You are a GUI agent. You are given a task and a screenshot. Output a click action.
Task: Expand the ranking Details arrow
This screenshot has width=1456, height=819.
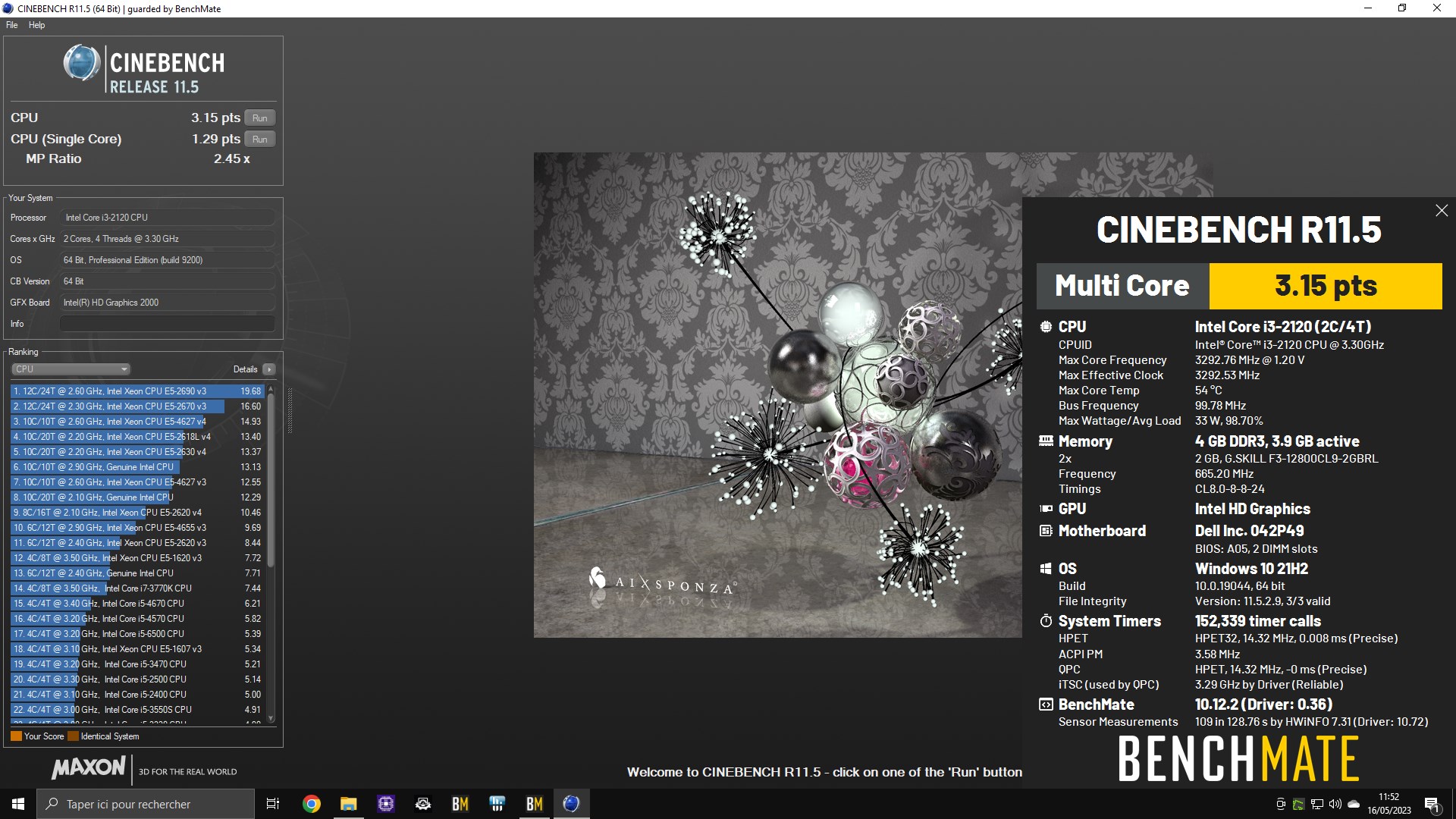(268, 369)
